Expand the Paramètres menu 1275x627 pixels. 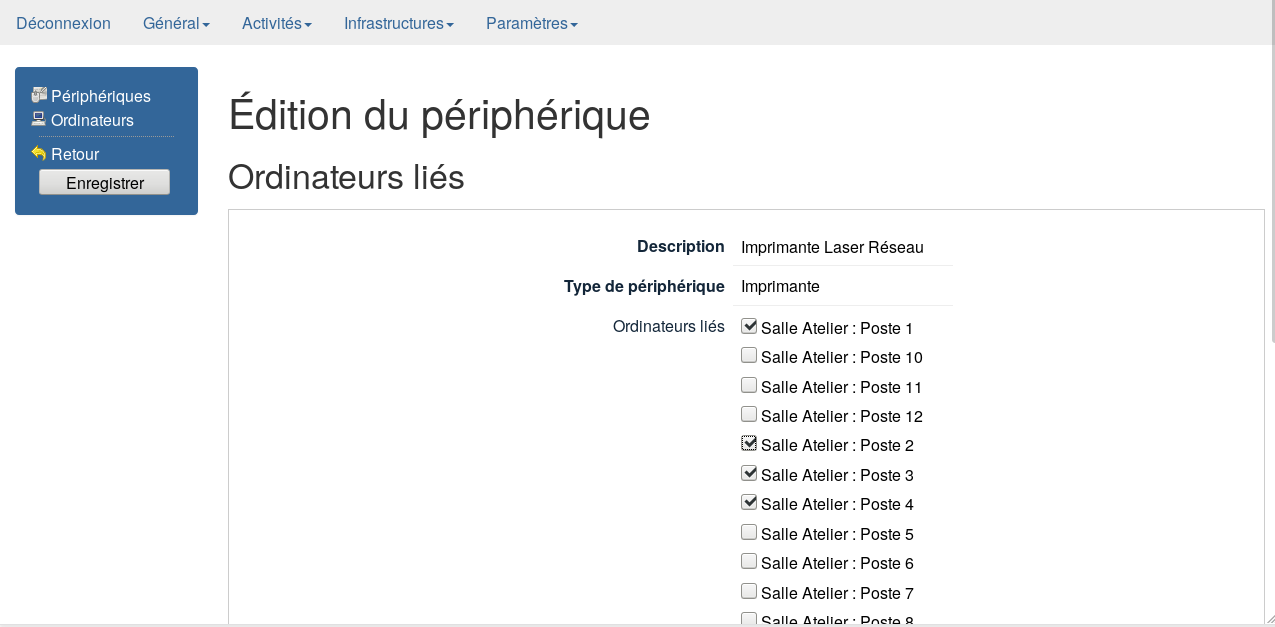[x=531, y=23]
